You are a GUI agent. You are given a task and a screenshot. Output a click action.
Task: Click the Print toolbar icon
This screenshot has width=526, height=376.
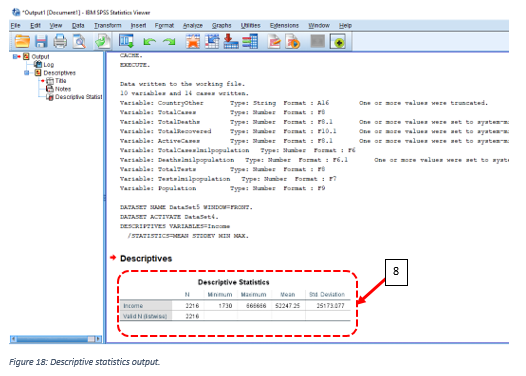click(60, 42)
